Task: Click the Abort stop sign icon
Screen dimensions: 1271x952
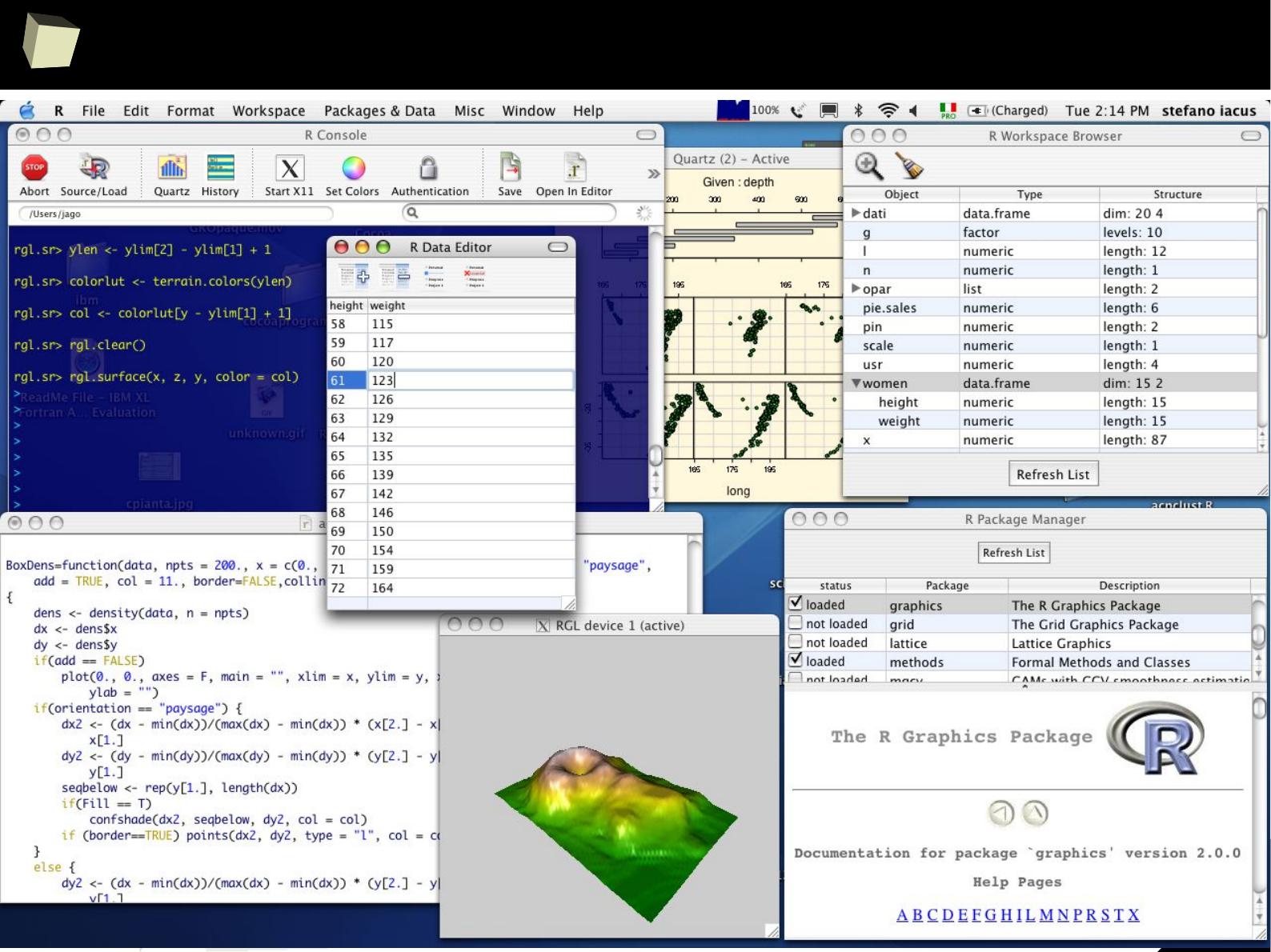Action: 34,168
